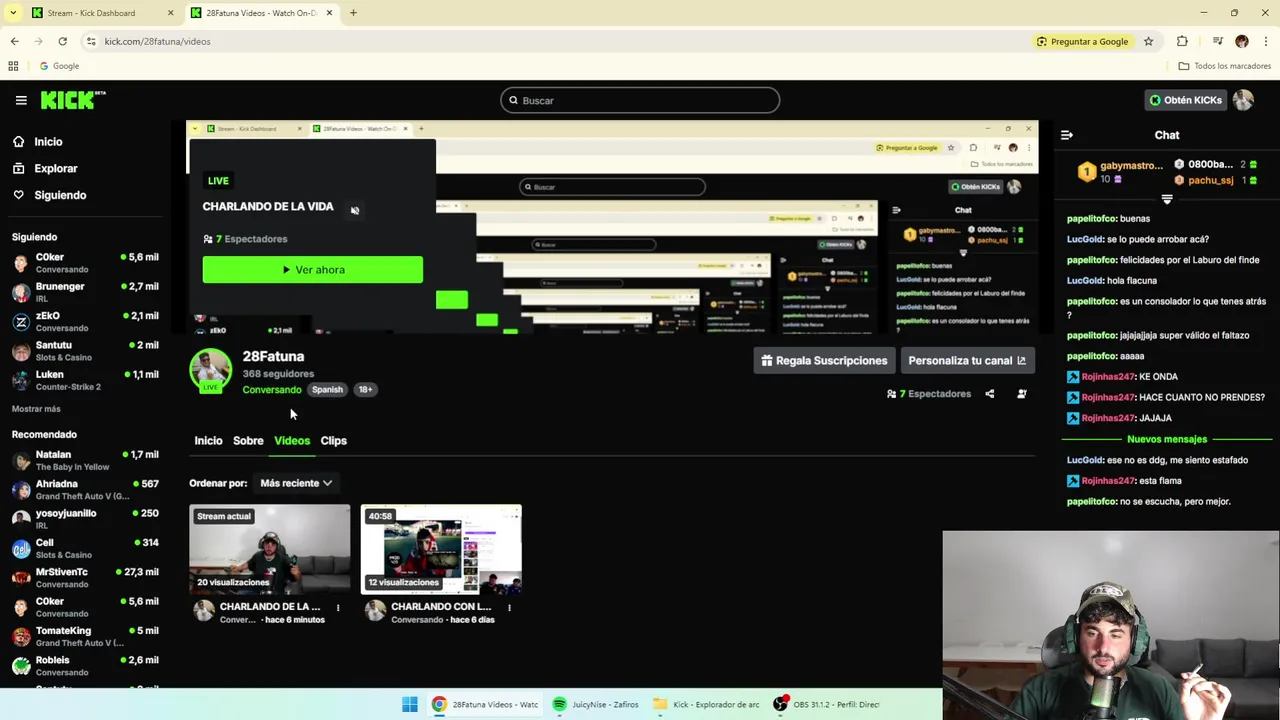Image resolution: width=1280 pixels, height=720 pixels.
Task: Go to Inicio in sidebar
Action: (48, 142)
